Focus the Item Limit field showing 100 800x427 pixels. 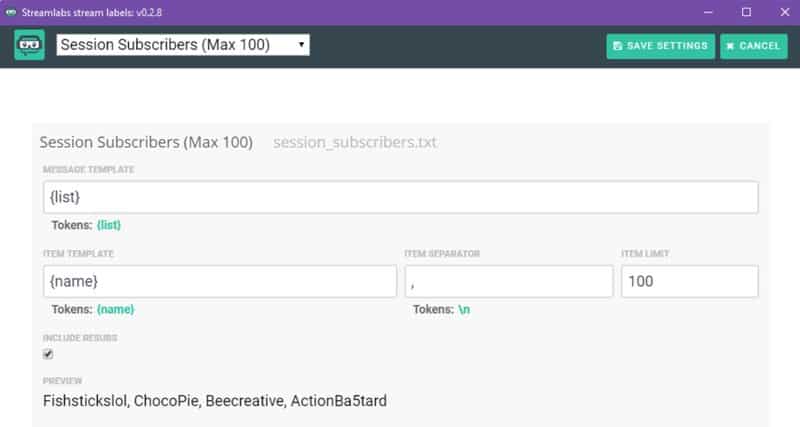click(690, 281)
